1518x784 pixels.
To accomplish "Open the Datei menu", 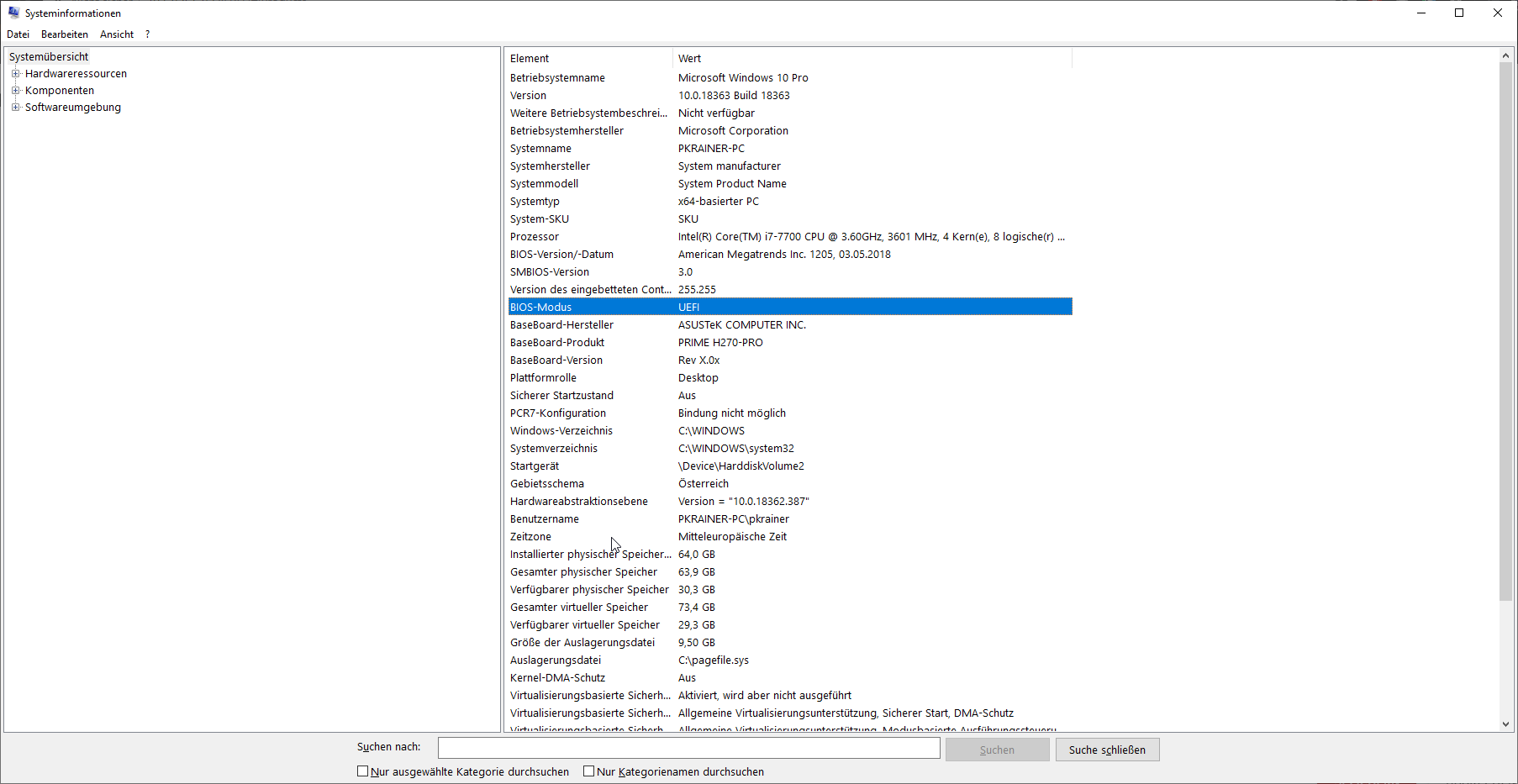I will click(18, 34).
